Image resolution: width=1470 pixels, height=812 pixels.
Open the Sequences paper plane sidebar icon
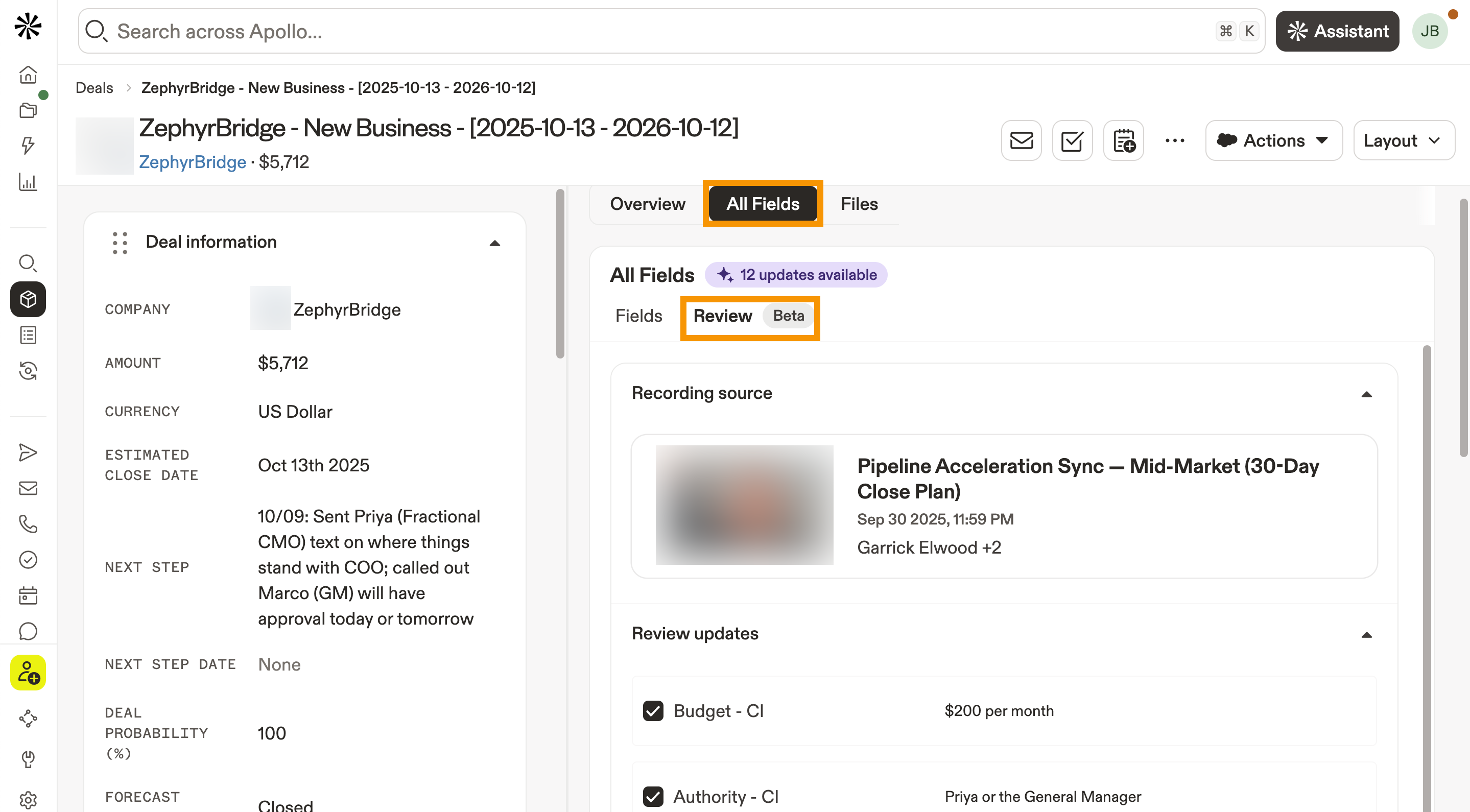pos(28,452)
